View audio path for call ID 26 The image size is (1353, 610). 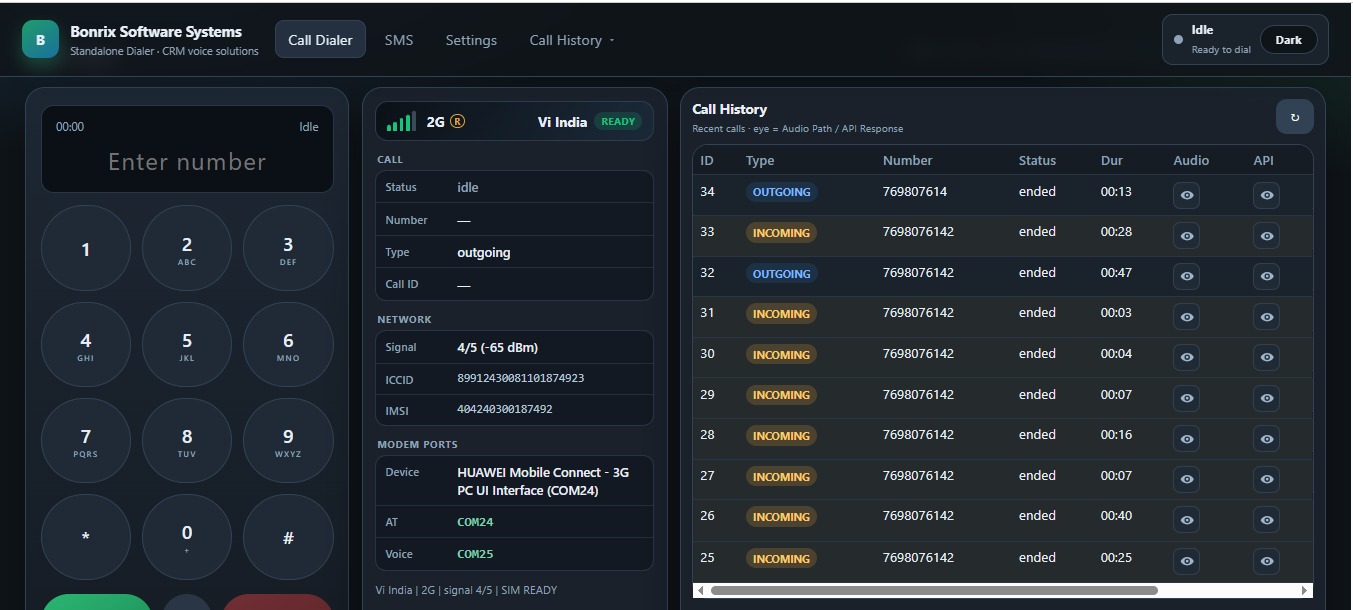(x=1187, y=520)
